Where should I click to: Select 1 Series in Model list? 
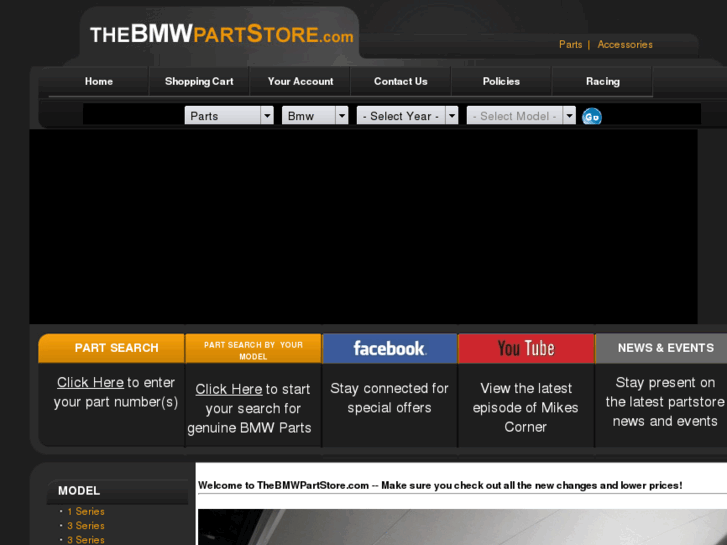[86, 511]
